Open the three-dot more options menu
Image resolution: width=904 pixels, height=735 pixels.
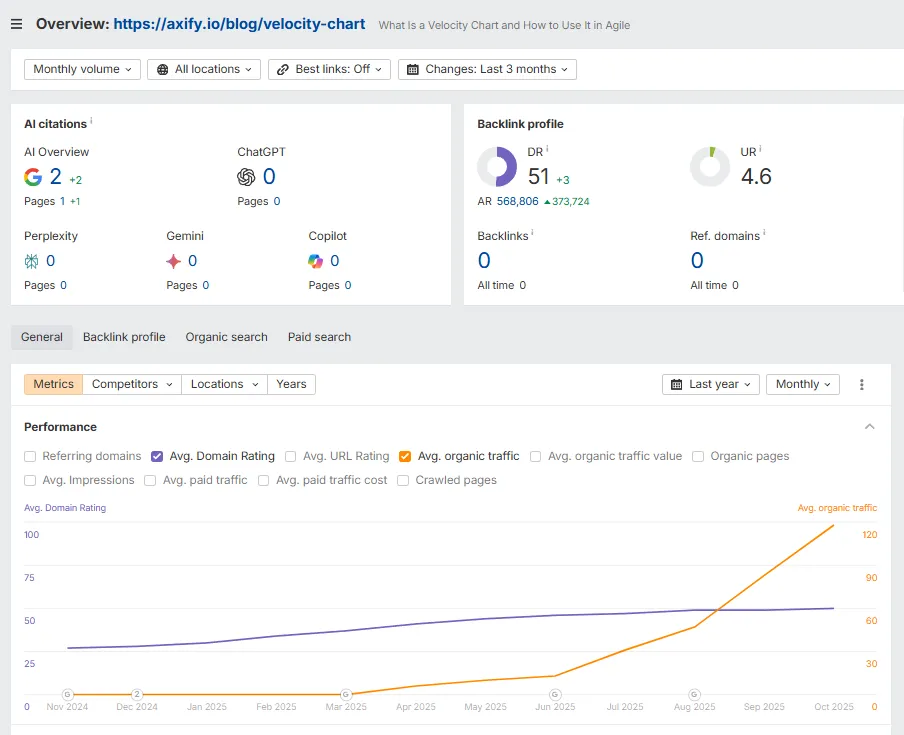pos(862,384)
